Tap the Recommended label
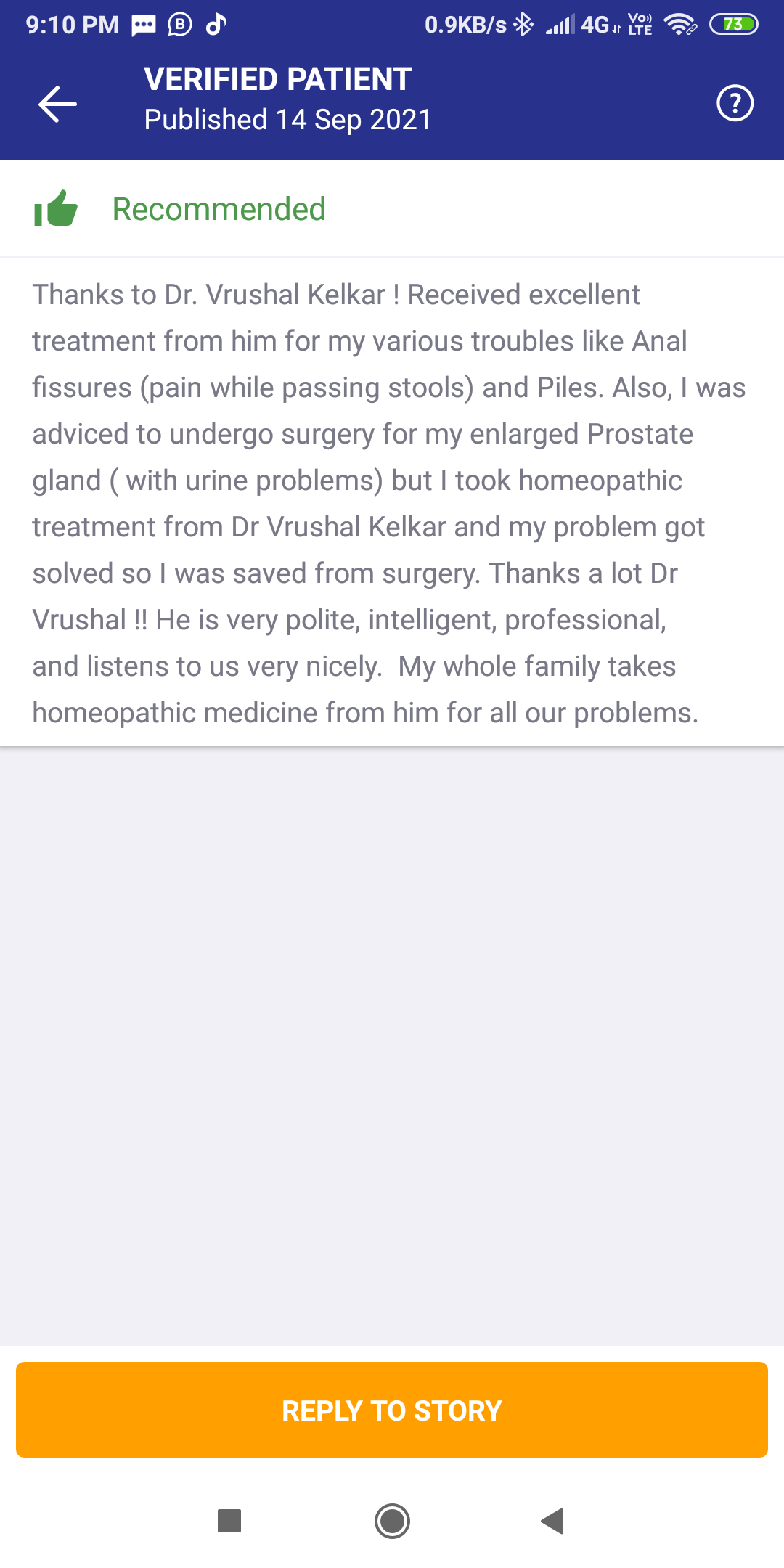Screen dimensions: 784x1568 tap(219, 209)
